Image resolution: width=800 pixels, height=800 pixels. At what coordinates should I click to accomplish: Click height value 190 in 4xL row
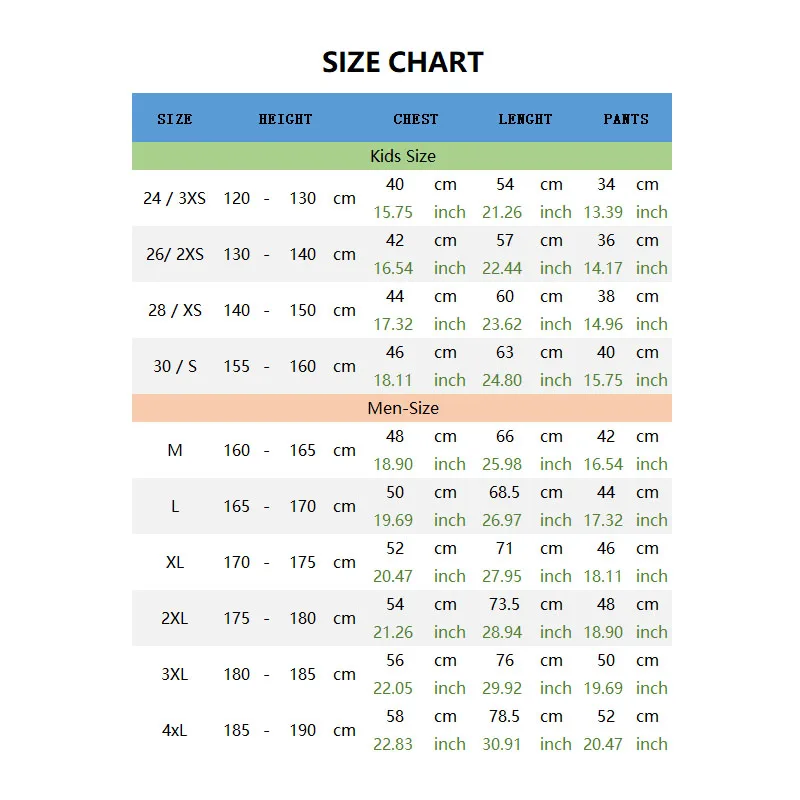click(303, 731)
